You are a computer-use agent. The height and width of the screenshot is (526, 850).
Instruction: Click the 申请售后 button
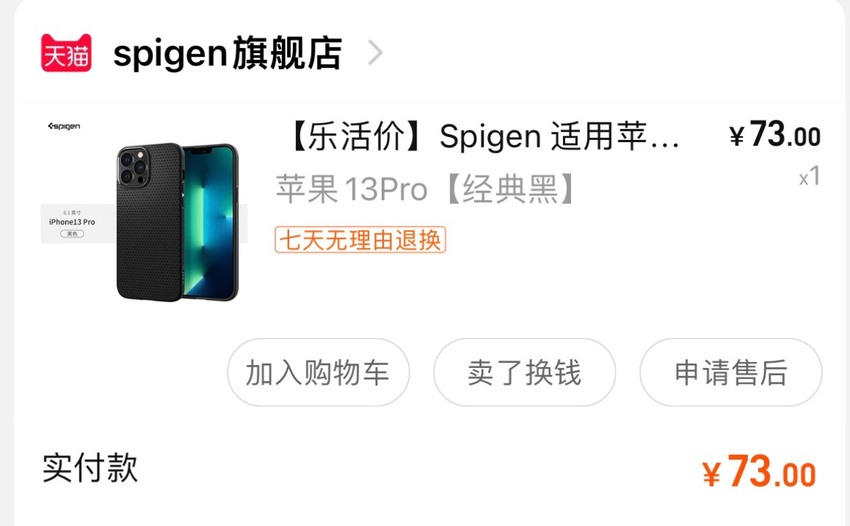731,373
